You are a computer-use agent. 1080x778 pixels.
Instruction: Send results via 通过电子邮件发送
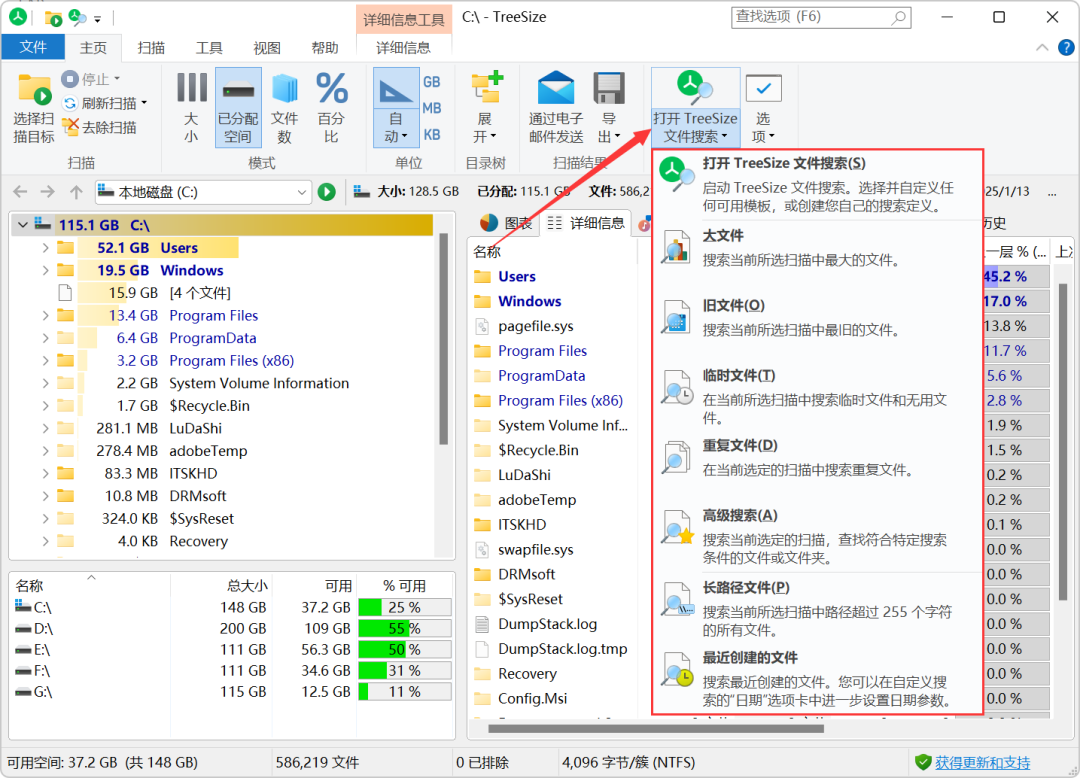(556, 107)
